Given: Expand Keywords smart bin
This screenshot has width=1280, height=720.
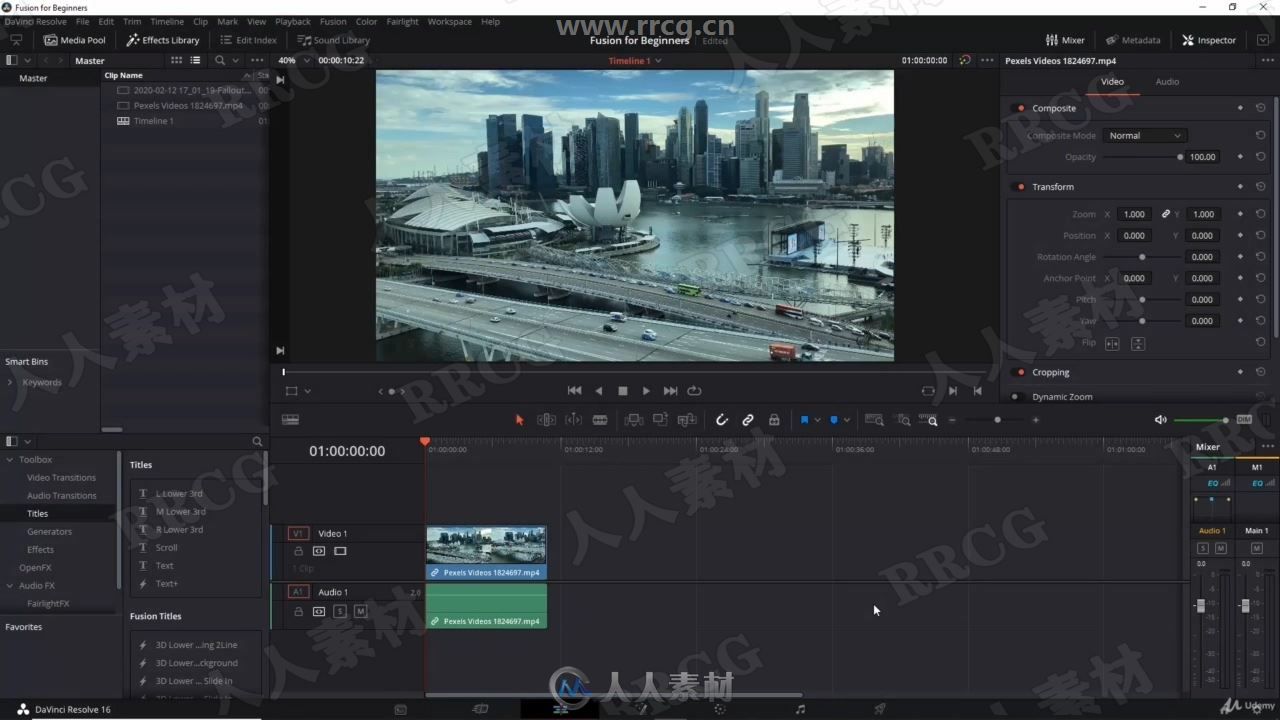Looking at the screenshot, I should tap(10, 382).
